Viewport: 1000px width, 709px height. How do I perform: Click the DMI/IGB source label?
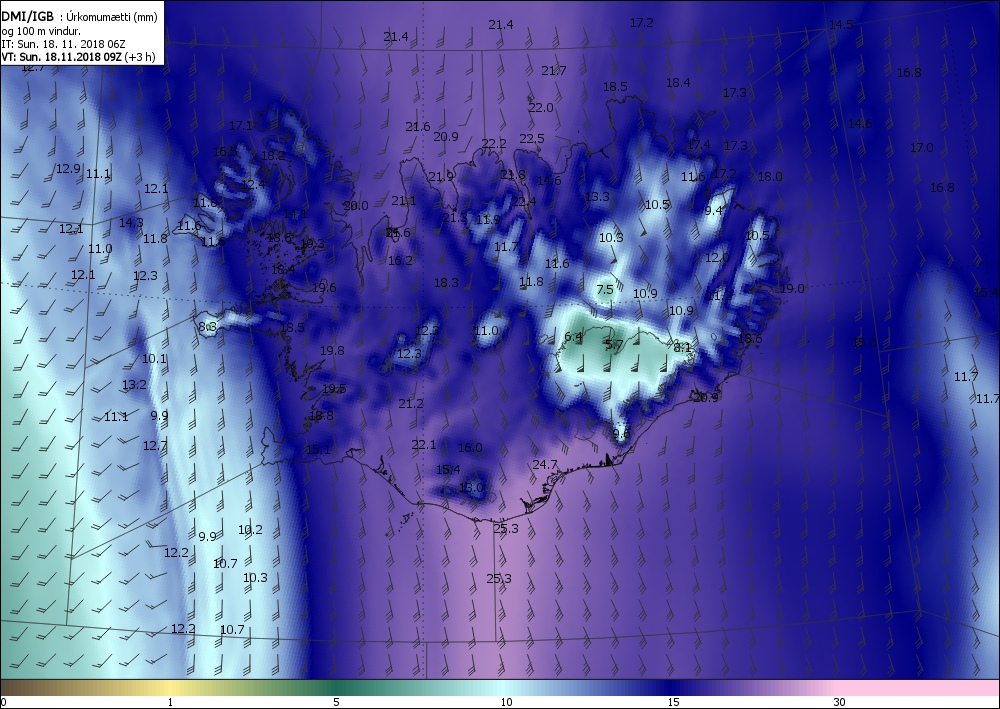coord(27,17)
